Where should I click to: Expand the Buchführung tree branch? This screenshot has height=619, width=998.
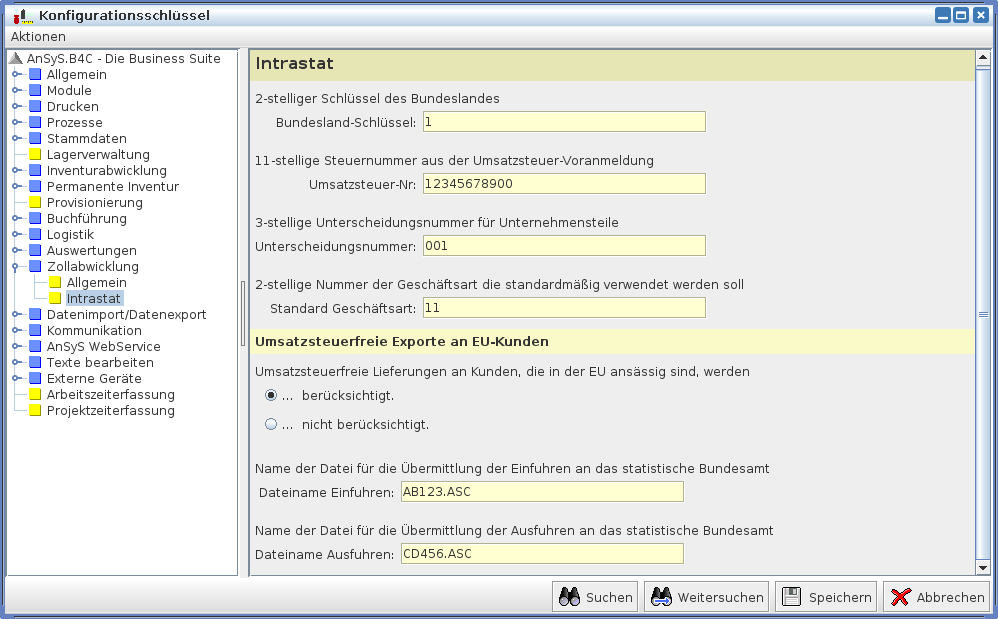tap(16, 219)
